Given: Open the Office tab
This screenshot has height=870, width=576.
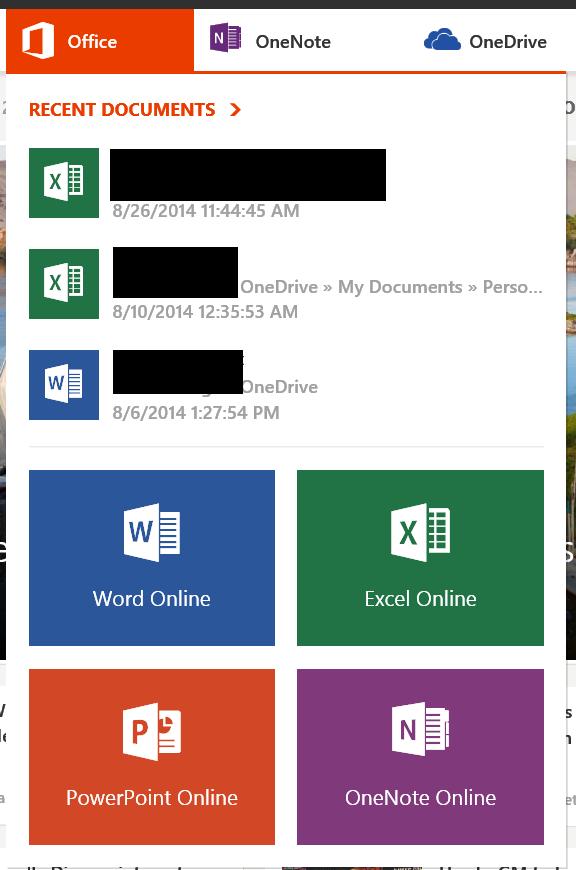Looking at the screenshot, I should [100, 41].
